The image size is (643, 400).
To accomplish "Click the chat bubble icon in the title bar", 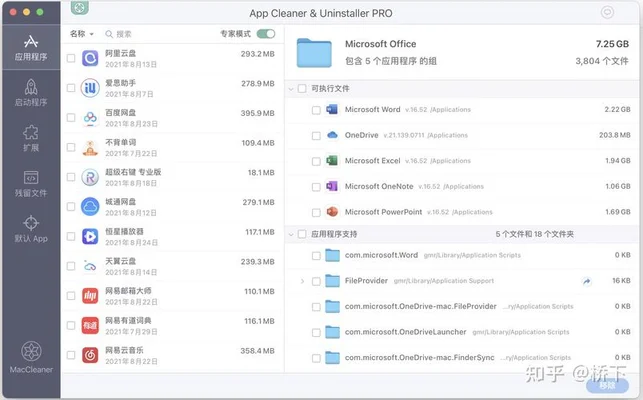I will pos(607,12).
